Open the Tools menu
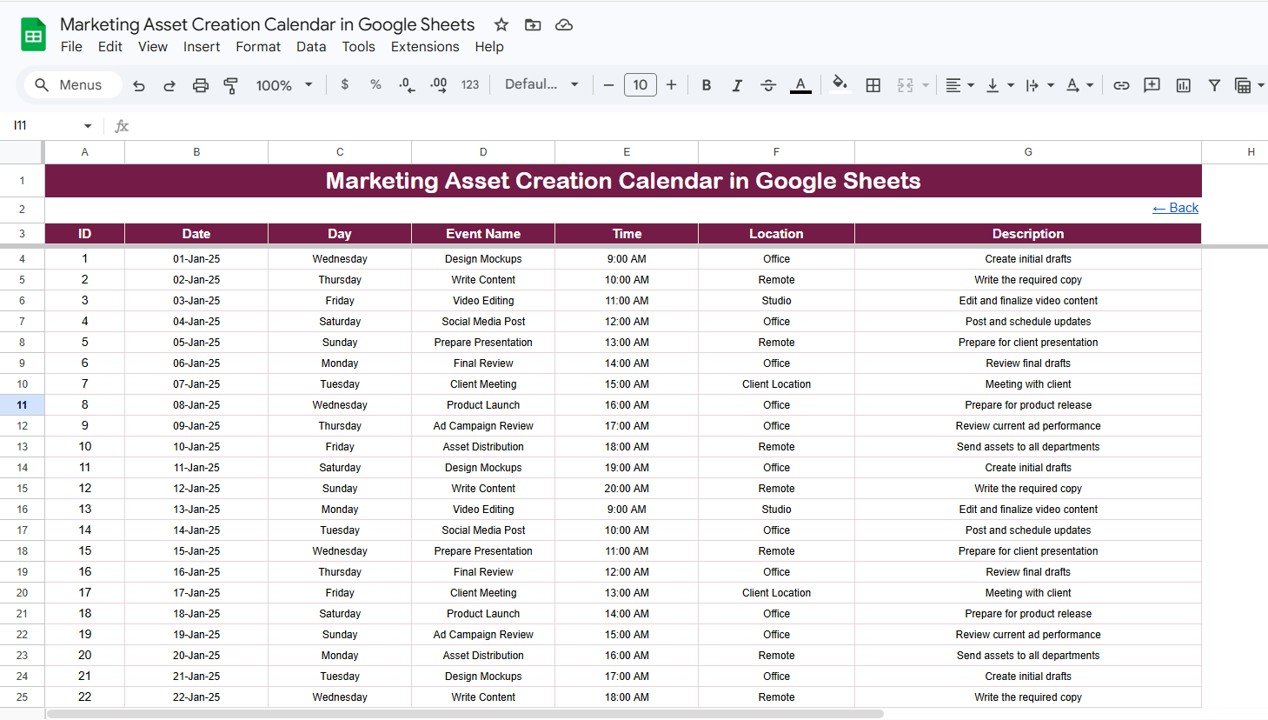 coord(359,46)
